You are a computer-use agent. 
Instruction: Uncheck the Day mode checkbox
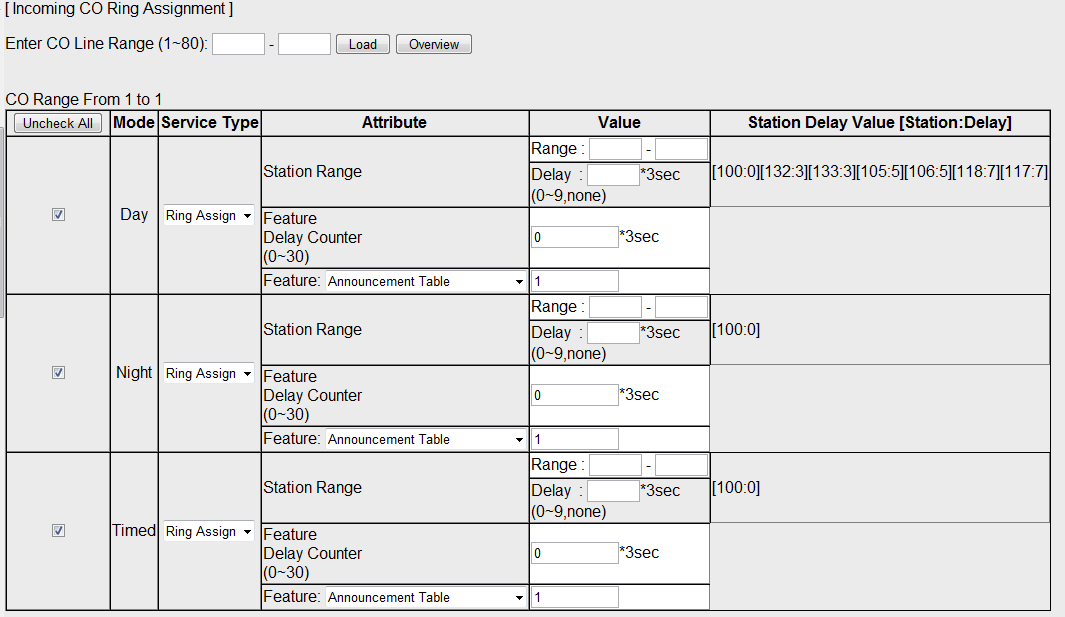pyautogui.click(x=58, y=215)
